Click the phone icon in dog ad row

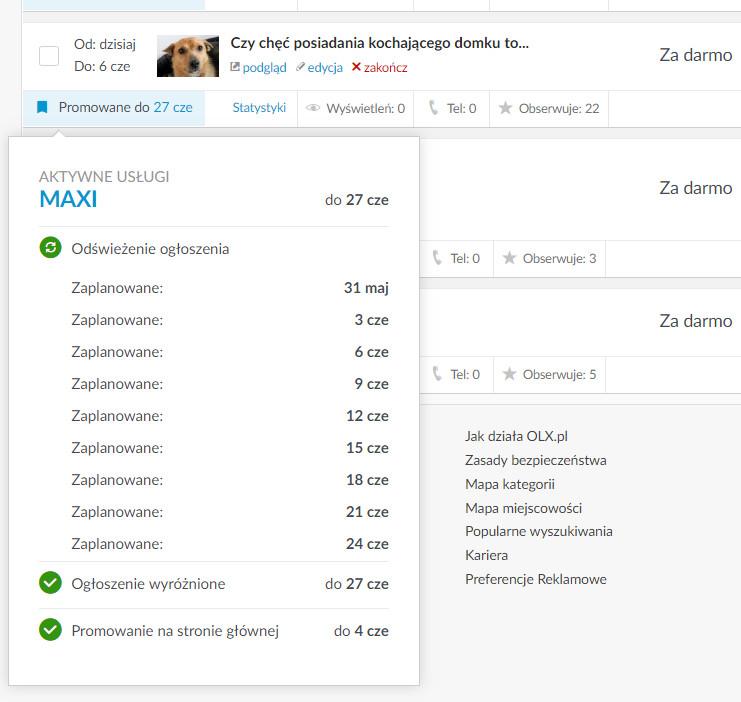click(x=433, y=108)
